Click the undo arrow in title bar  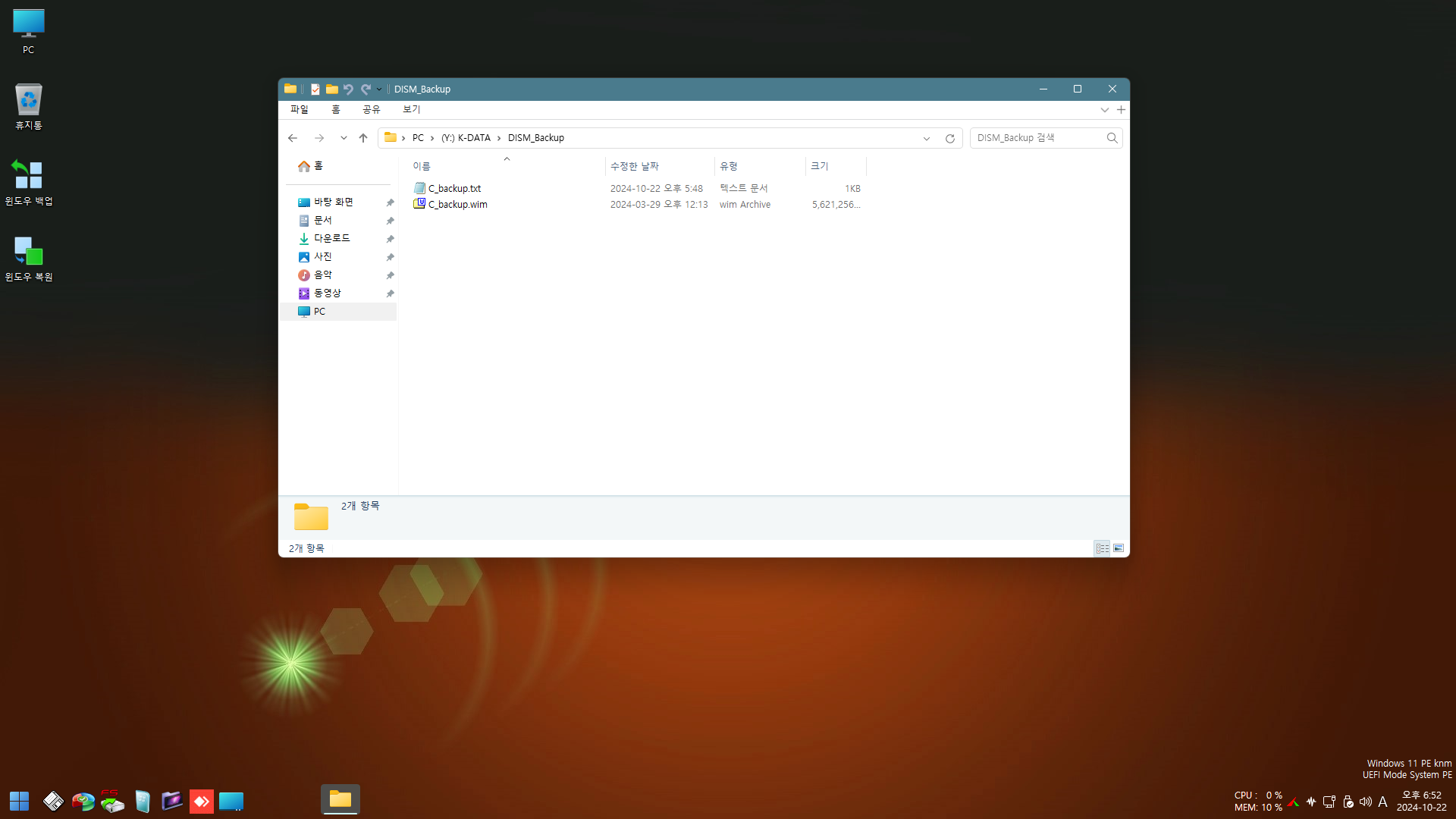pos(348,89)
